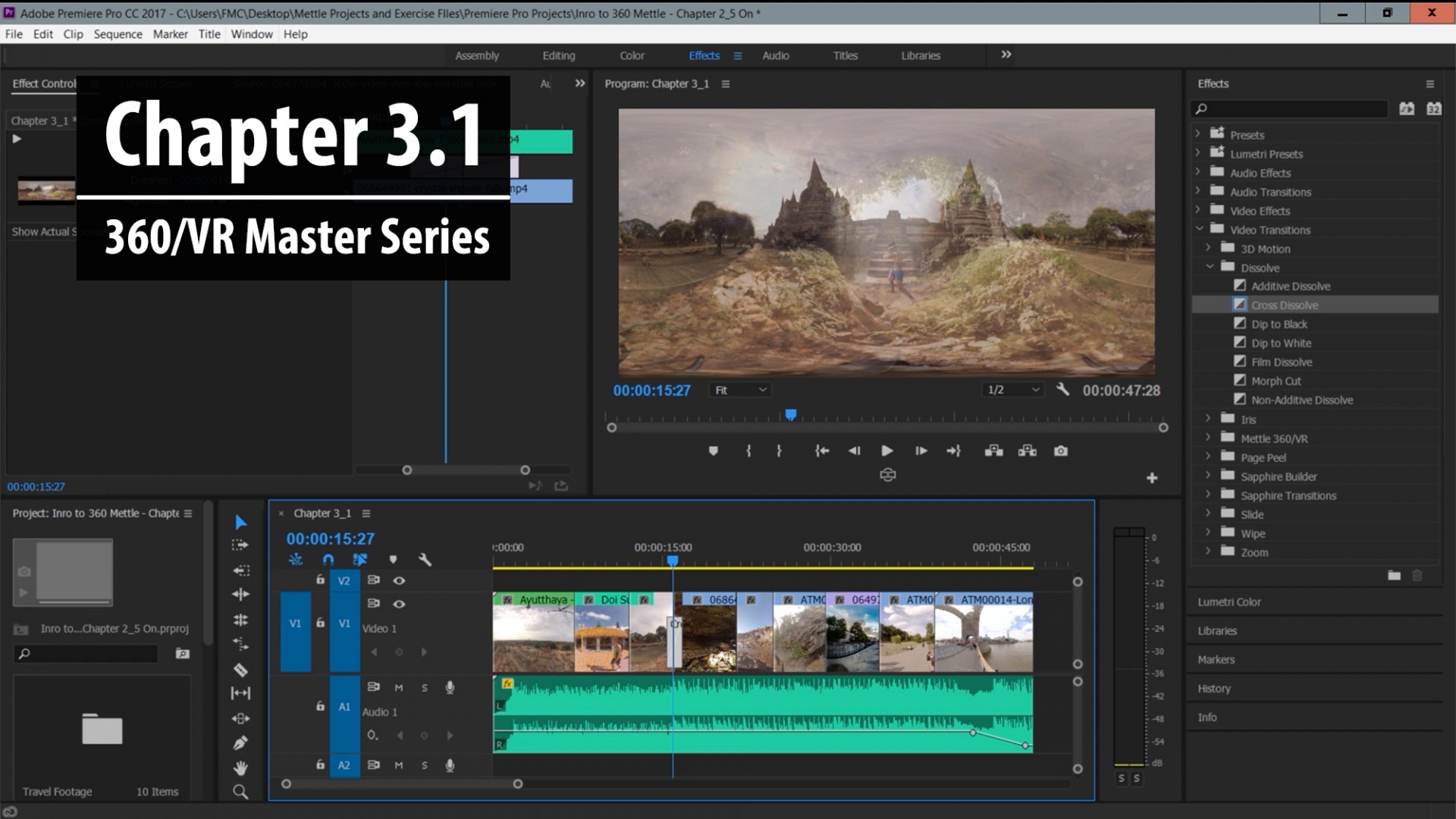
Task: Expand the Mettle 360/VR effects folder
Action: point(1208,438)
